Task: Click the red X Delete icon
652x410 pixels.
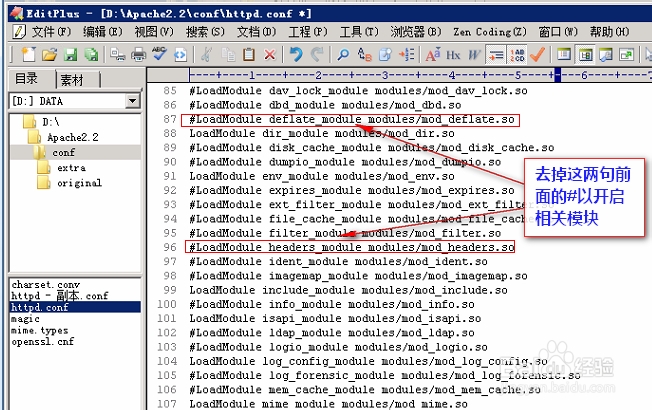Action: coord(270,54)
